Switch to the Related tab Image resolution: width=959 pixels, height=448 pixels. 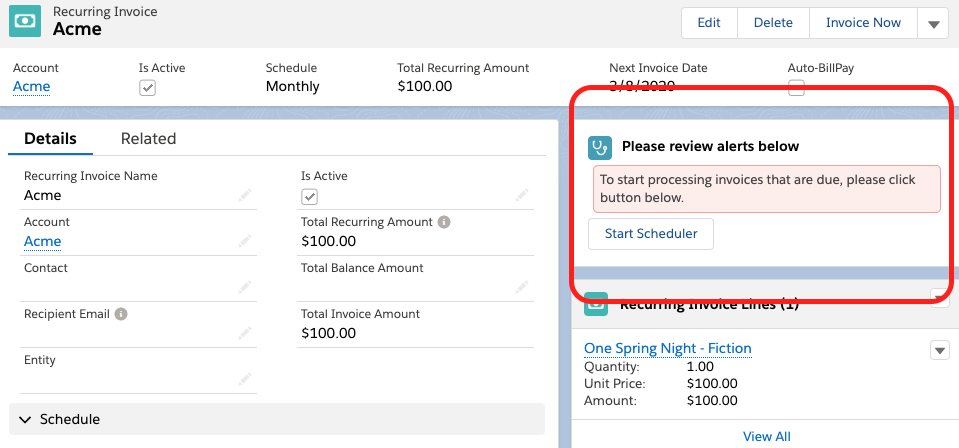[x=148, y=139]
